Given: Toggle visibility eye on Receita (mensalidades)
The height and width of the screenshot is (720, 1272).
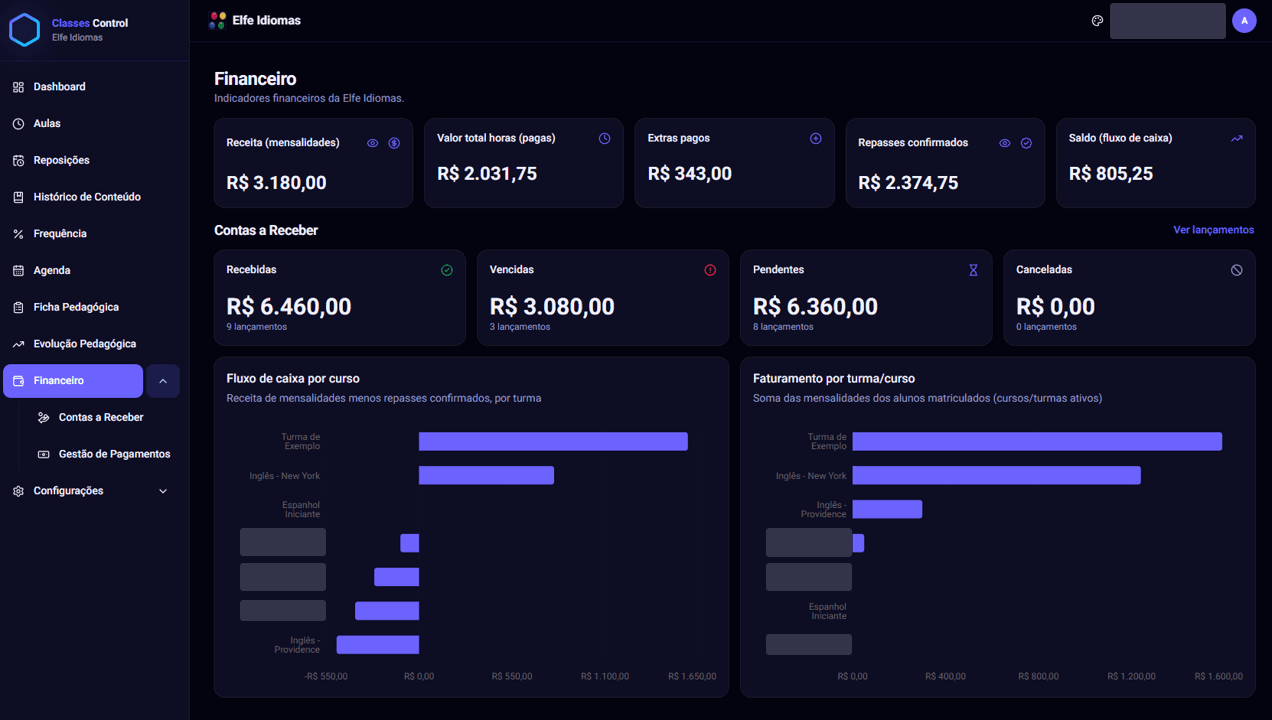Looking at the screenshot, I should (x=373, y=143).
